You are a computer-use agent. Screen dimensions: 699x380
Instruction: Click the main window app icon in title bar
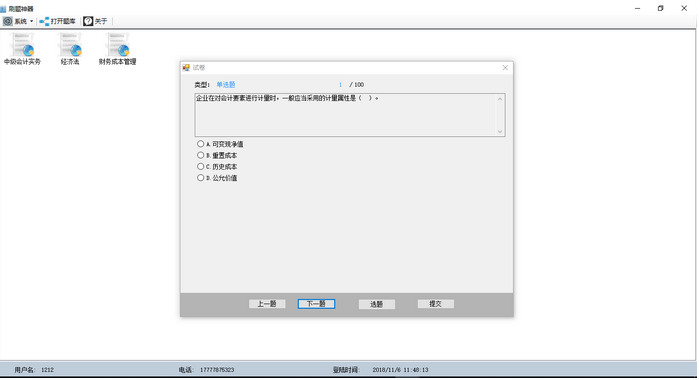[3, 9]
